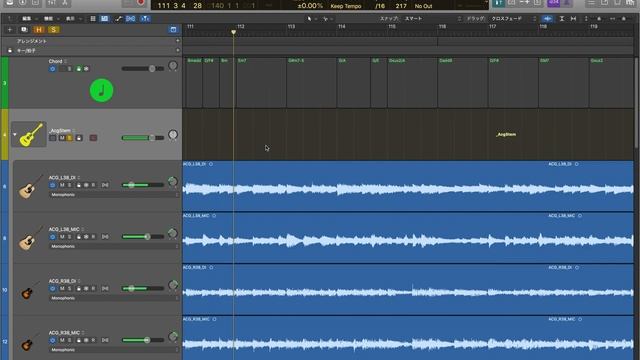Image resolution: width=640 pixels, height=360 pixels.
Task: Toggle global tracks view button
Action: [x=173, y=30]
